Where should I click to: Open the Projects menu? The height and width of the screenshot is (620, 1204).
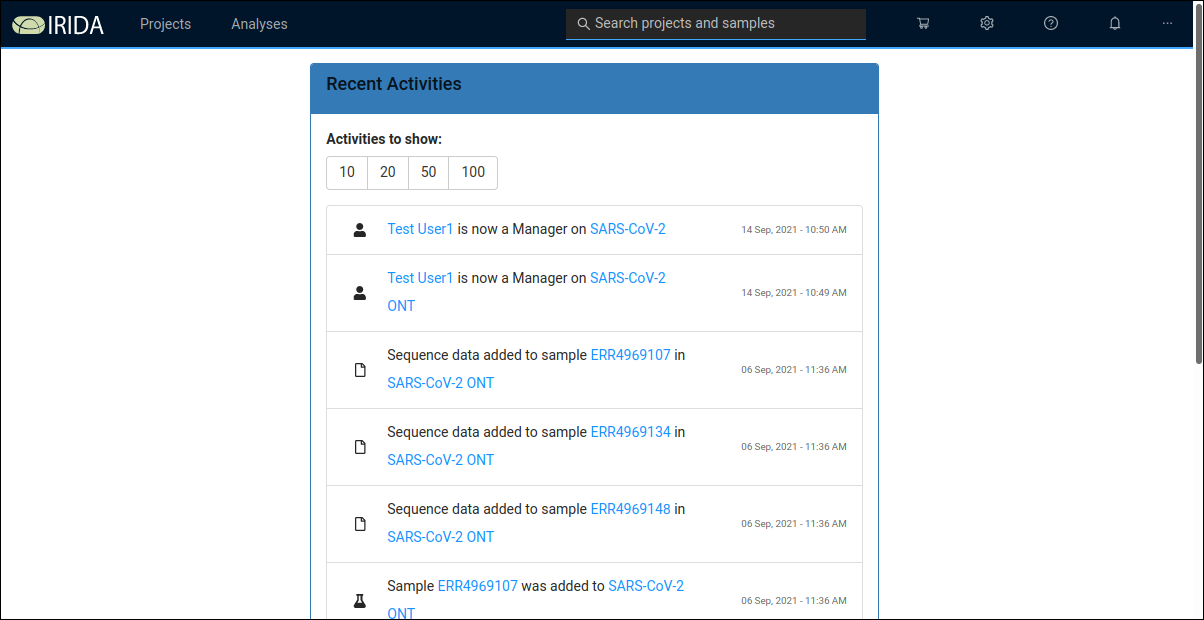click(x=165, y=24)
